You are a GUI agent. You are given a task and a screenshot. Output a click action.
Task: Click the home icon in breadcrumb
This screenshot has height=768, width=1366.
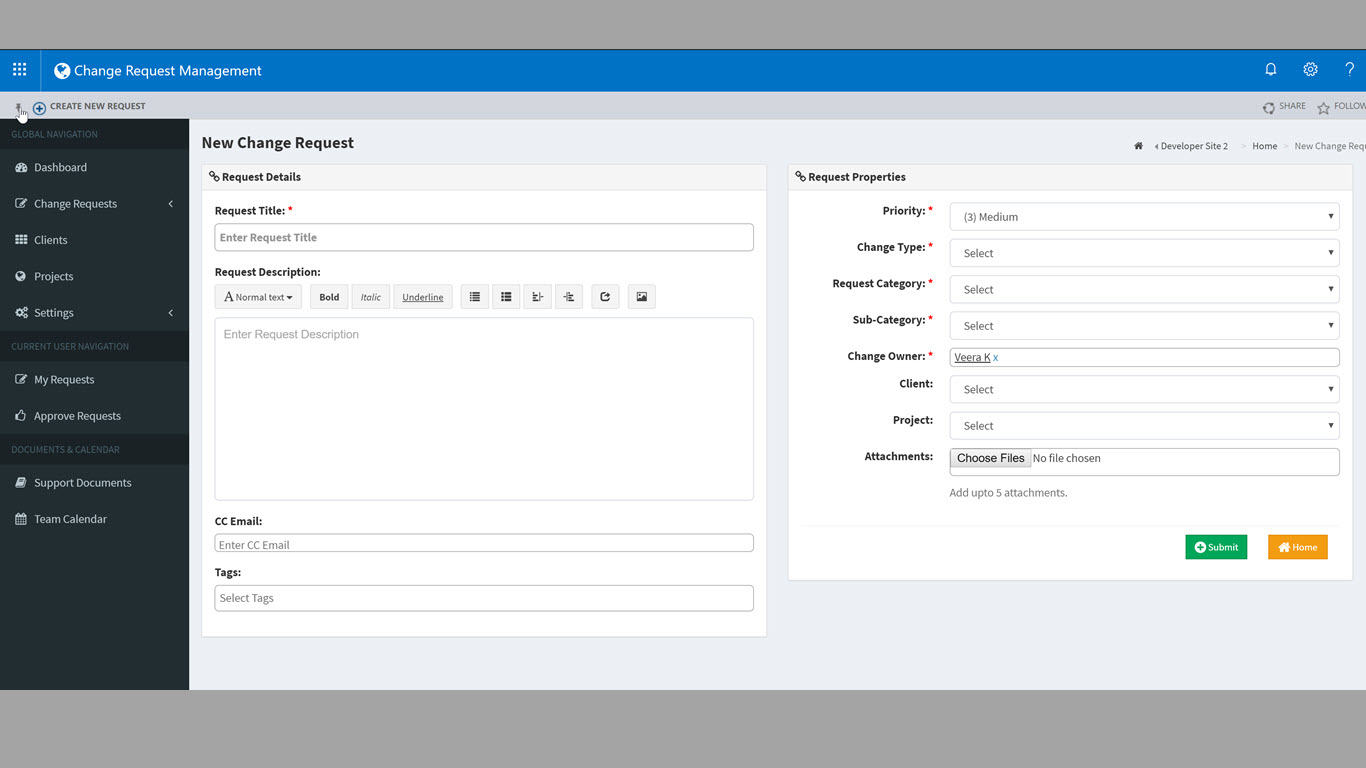click(x=1138, y=146)
